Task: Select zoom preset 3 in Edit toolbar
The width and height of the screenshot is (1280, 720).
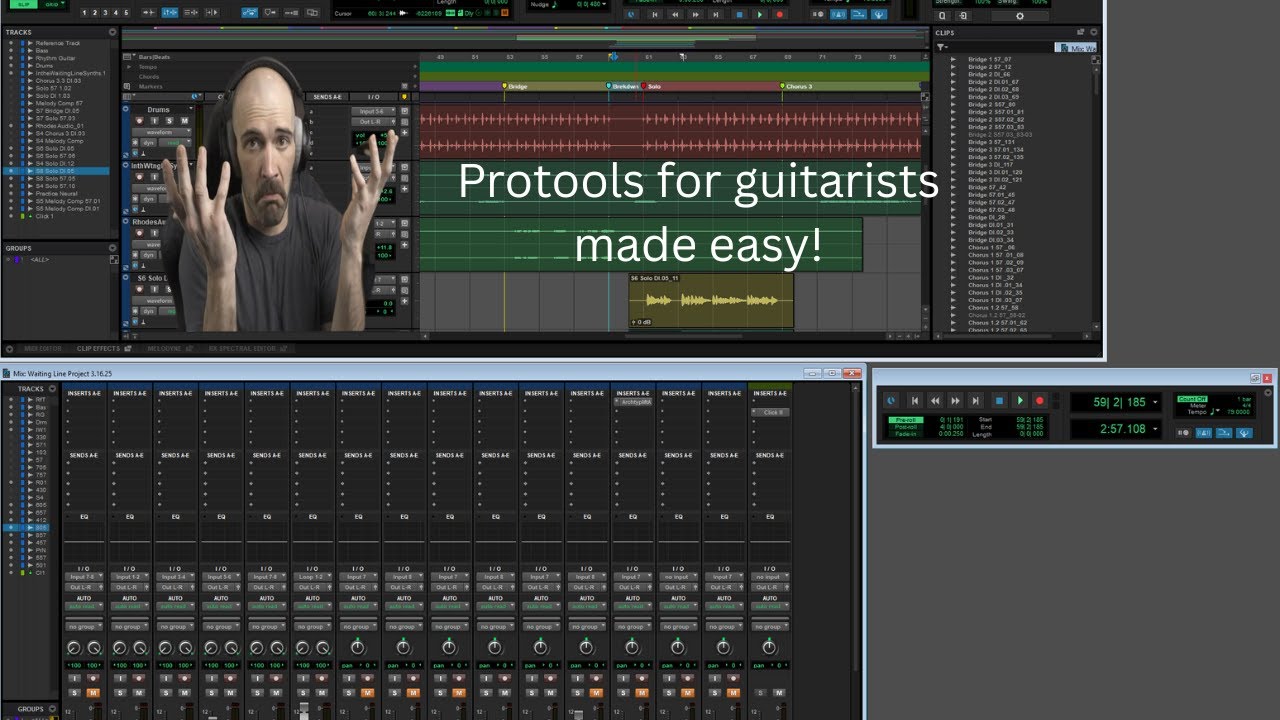Action: tap(105, 12)
